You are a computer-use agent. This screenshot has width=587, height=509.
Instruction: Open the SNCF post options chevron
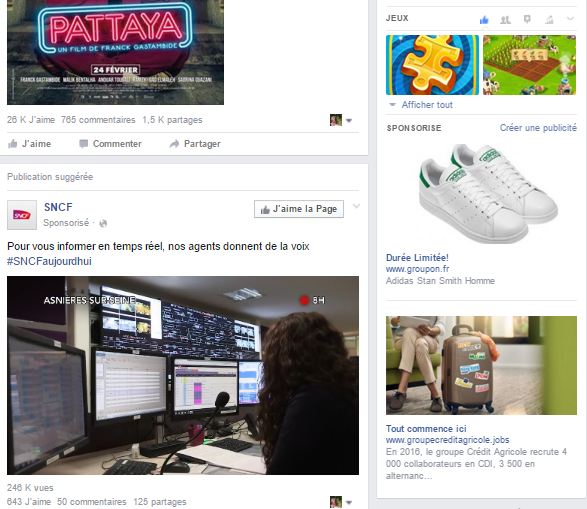tap(356, 206)
